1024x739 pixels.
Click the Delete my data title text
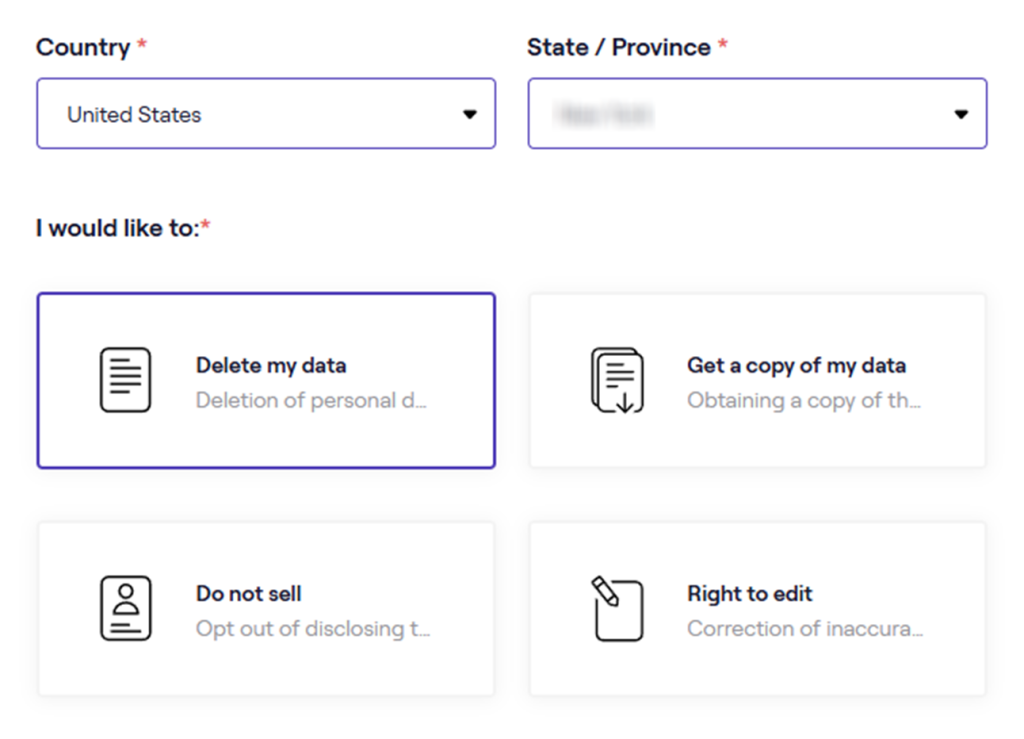click(271, 365)
